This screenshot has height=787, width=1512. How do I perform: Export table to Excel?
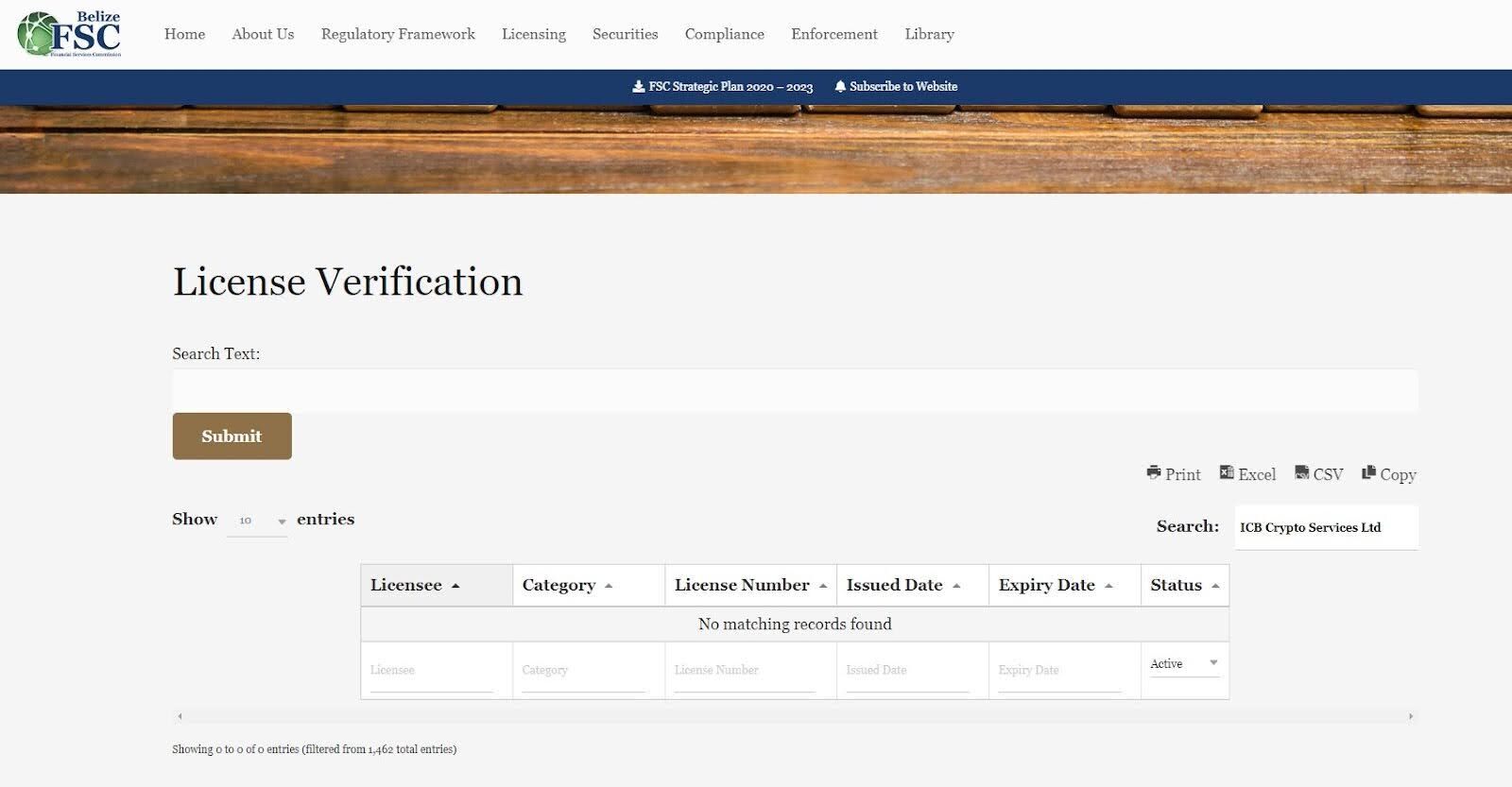pyautogui.click(x=1247, y=473)
